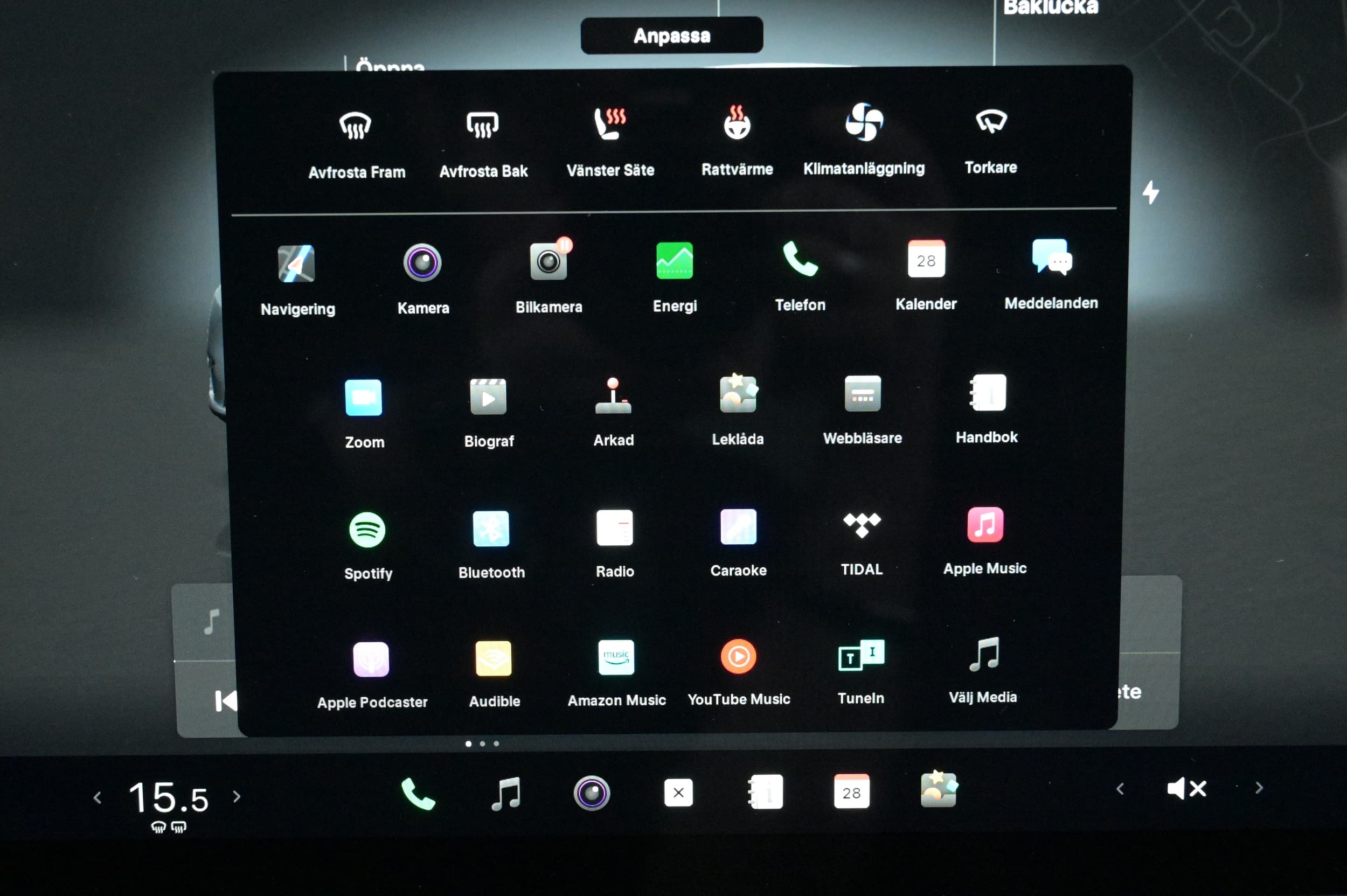The width and height of the screenshot is (1347, 896).
Task: Tap the Anpassa customize button
Action: click(671, 36)
